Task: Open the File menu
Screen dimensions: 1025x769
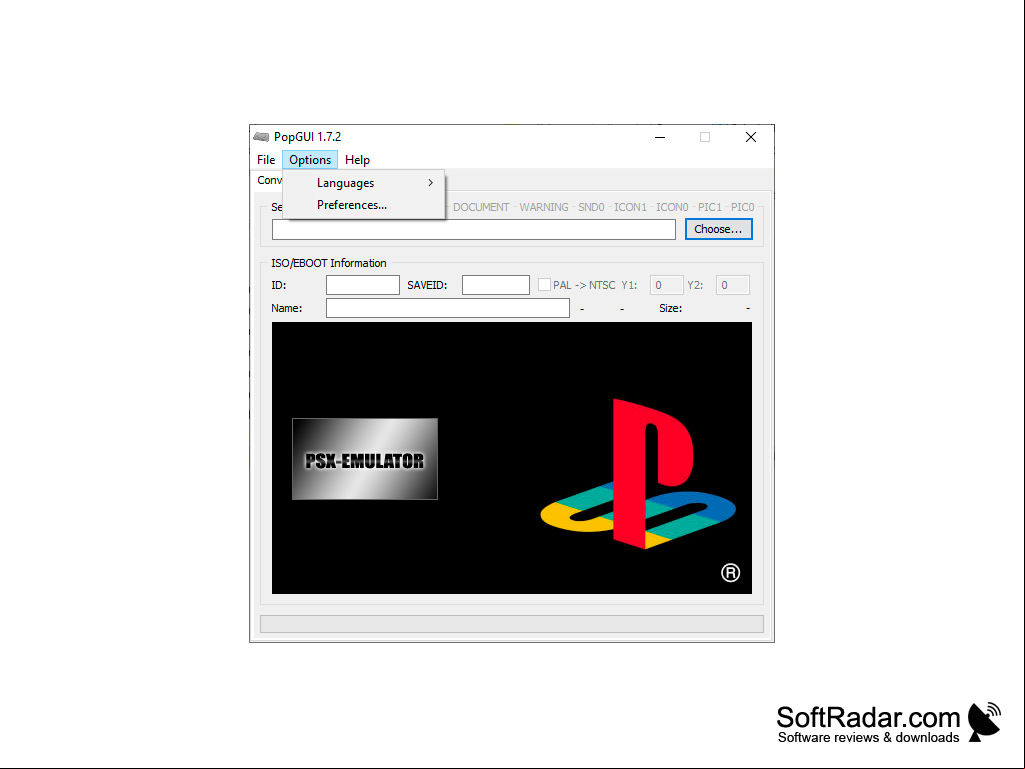Action: click(x=265, y=160)
